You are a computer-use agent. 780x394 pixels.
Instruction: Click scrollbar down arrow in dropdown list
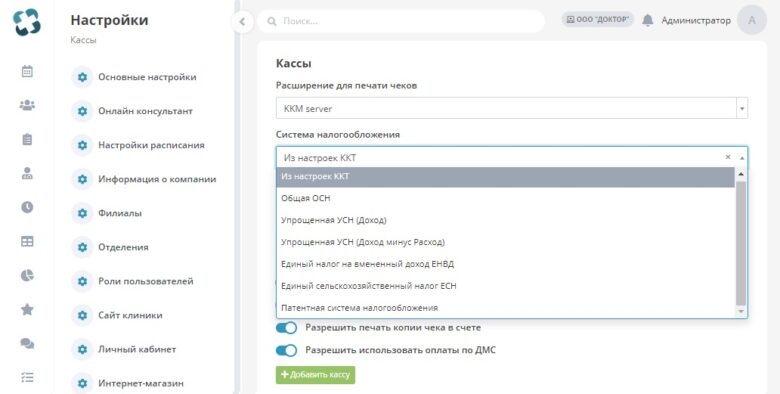[741, 311]
